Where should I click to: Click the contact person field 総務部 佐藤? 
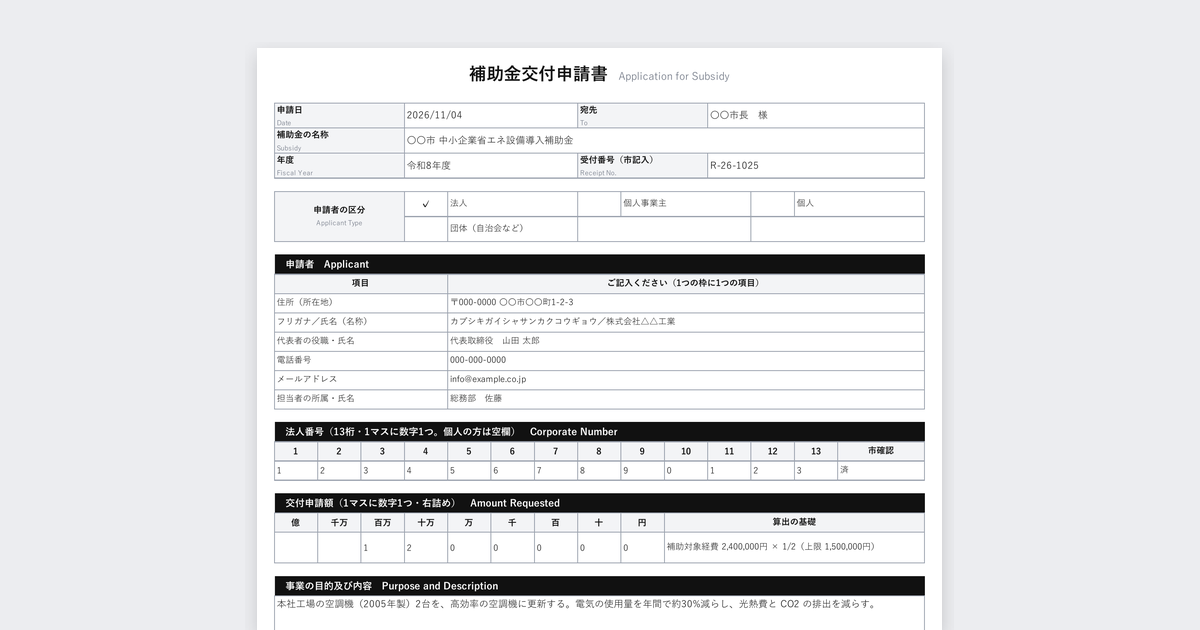[x=686, y=399]
